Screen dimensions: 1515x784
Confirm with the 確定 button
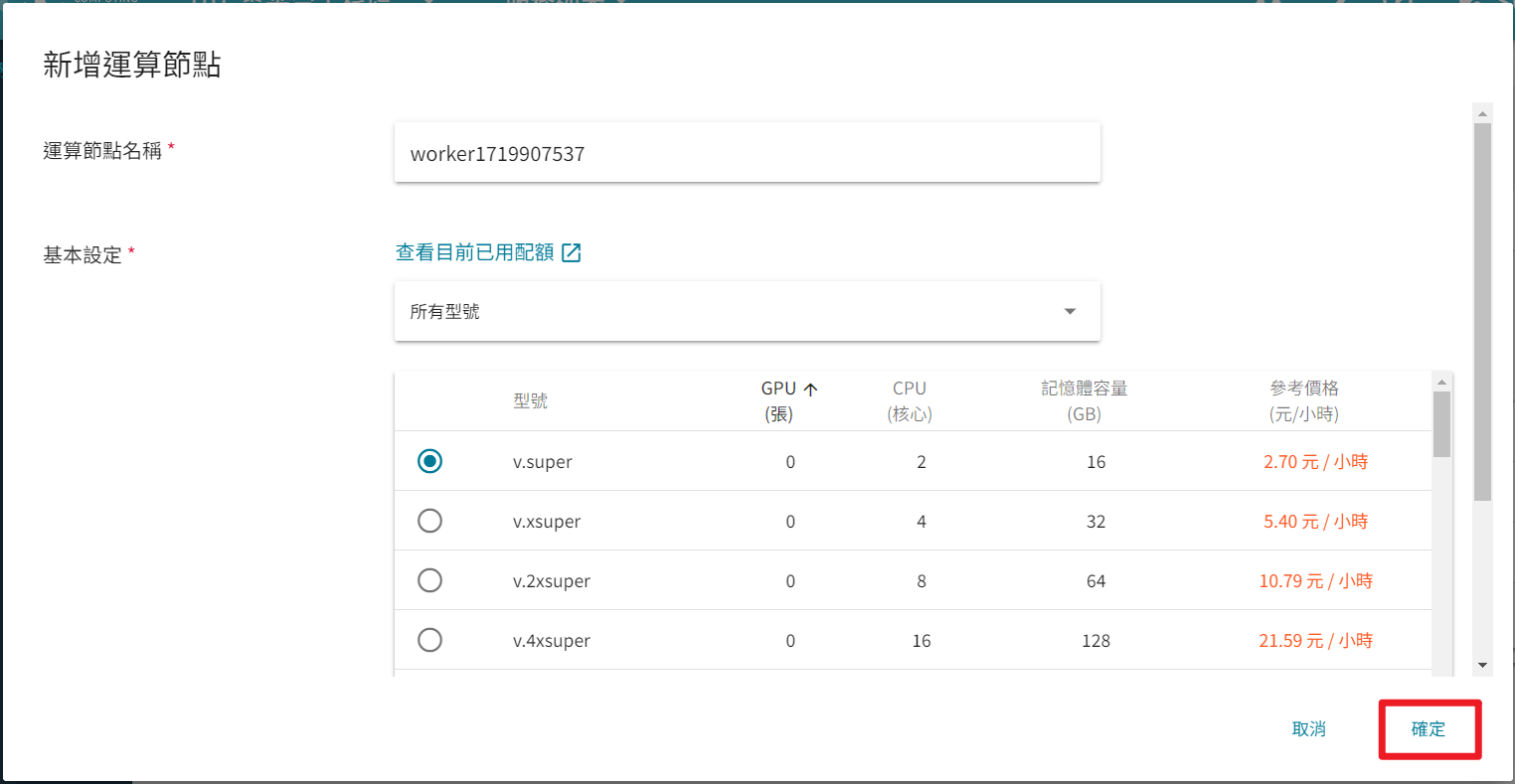(1429, 729)
